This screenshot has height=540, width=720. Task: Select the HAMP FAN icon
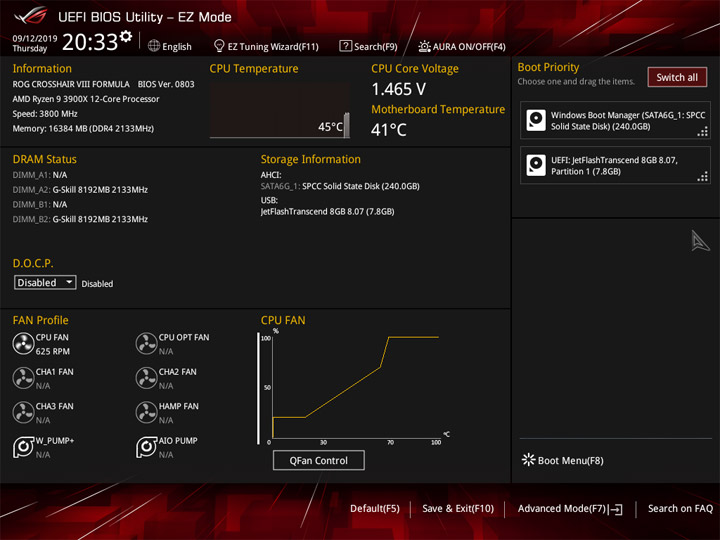point(146,413)
